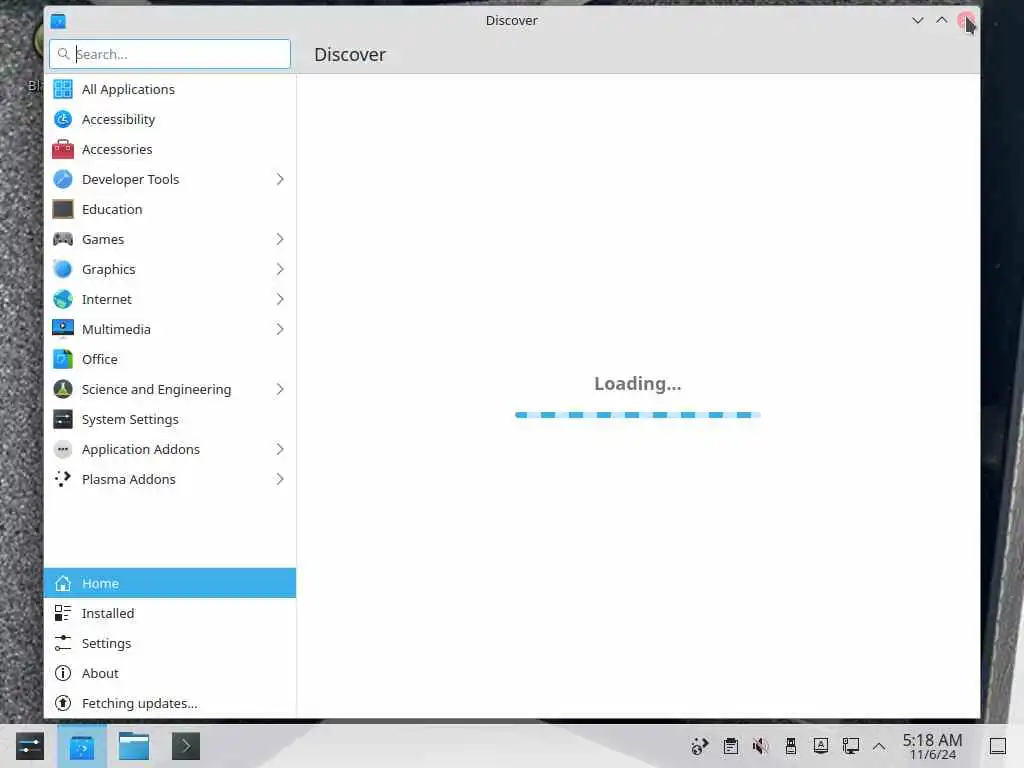Minimize the Discover window
This screenshot has height=768, width=1024.
[x=918, y=20]
